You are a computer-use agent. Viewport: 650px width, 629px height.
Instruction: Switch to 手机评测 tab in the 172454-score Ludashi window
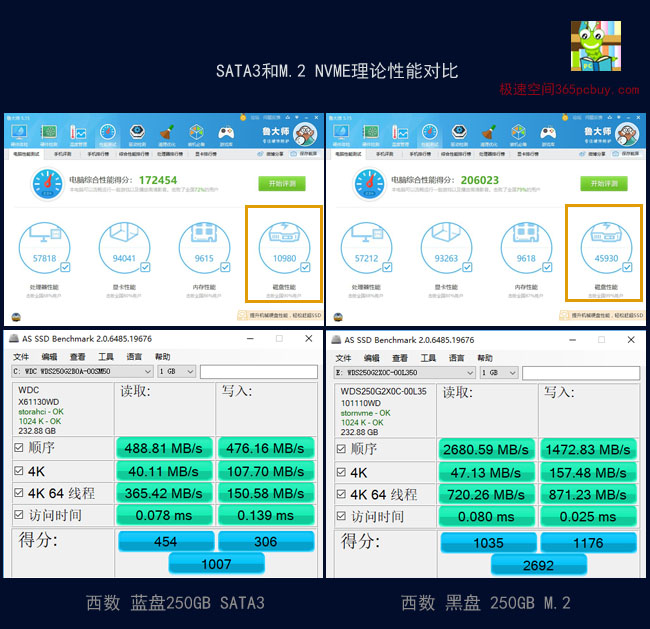(63, 154)
